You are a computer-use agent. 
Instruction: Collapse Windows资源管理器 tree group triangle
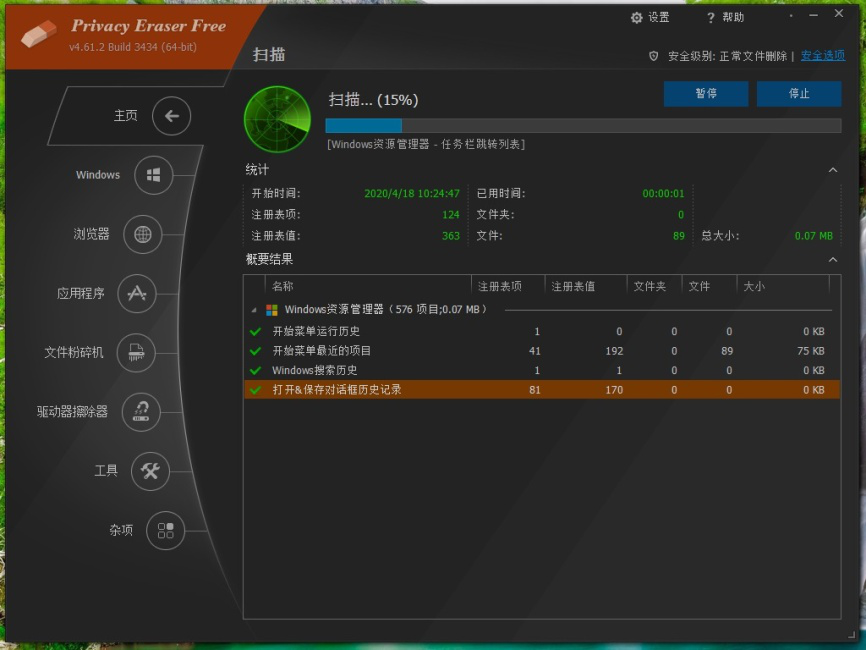254,310
